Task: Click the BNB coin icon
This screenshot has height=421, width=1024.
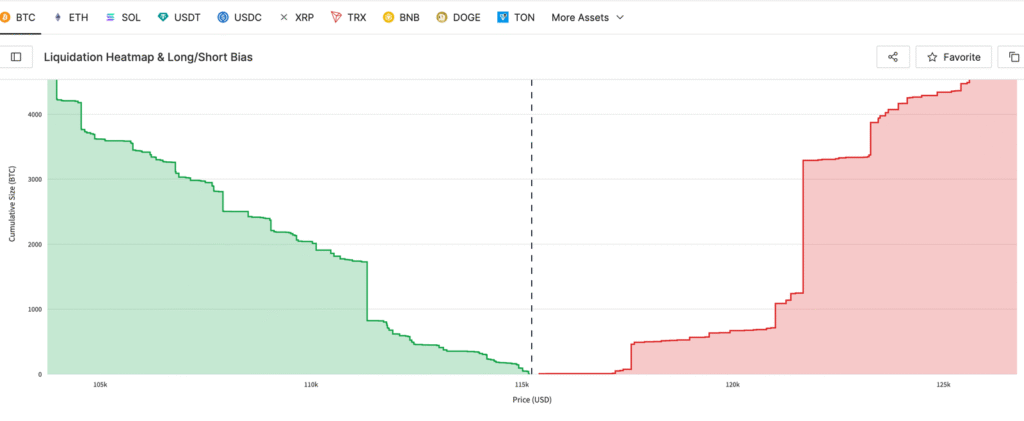Action: pos(389,17)
